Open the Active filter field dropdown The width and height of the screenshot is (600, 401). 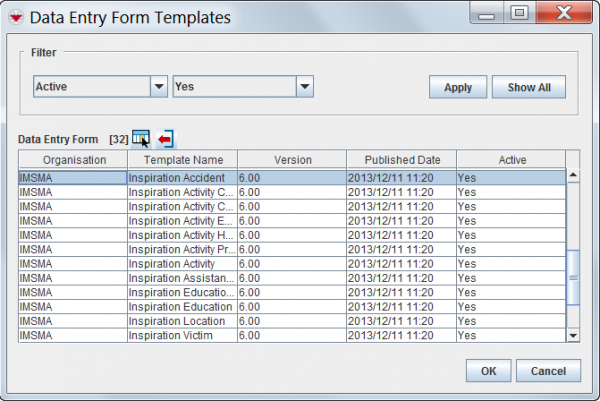point(158,87)
